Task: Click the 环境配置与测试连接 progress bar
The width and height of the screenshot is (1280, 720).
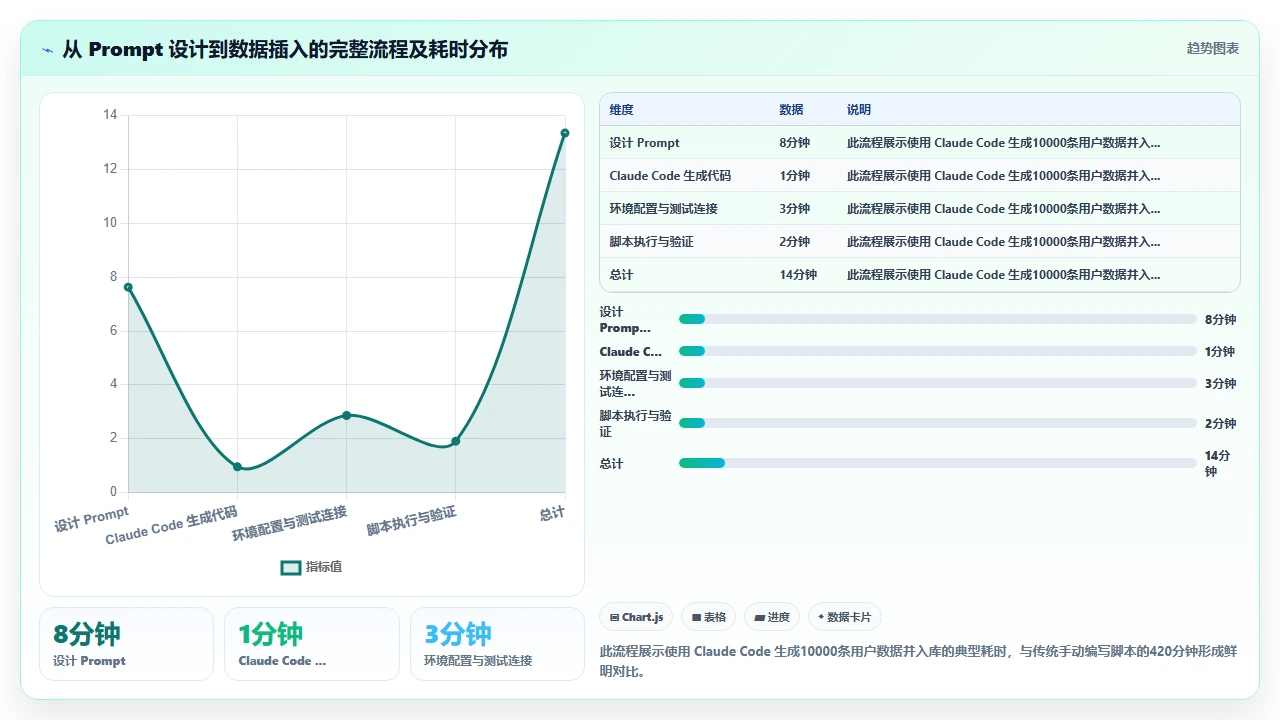Action: pyautogui.click(x=937, y=383)
